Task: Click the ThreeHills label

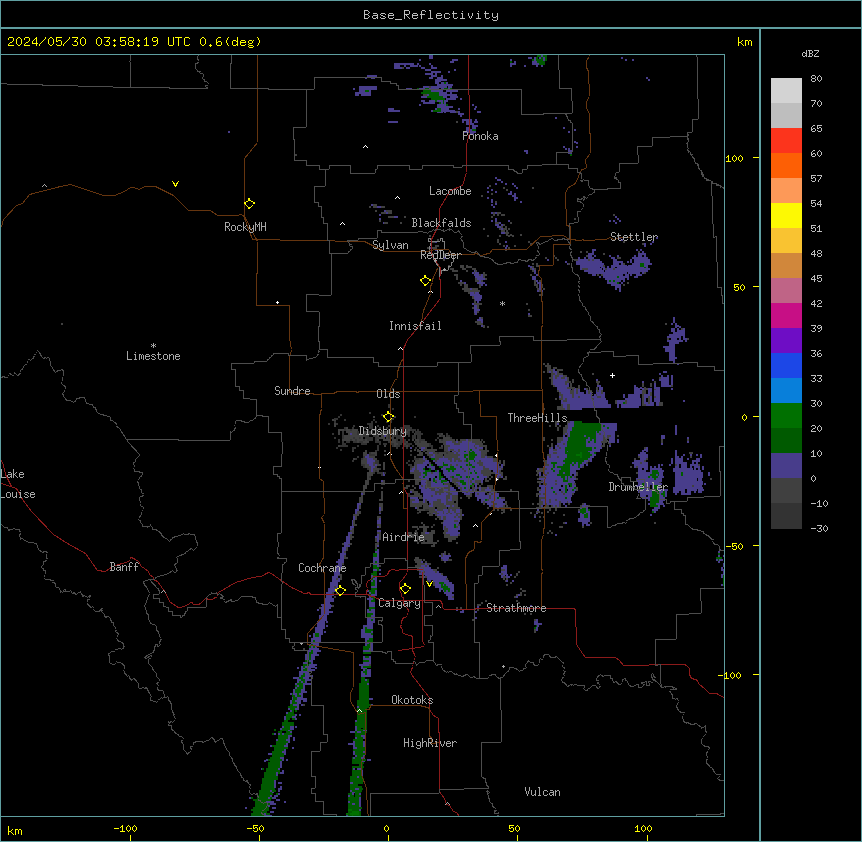Action: [537, 418]
